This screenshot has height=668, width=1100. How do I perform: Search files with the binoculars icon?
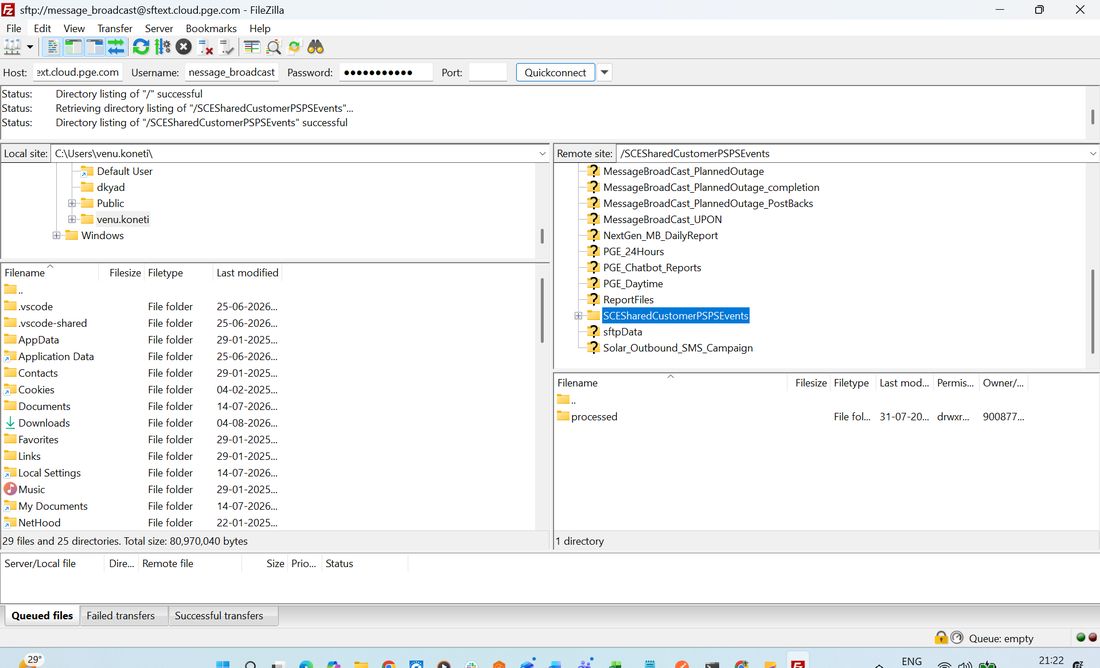(x=316, y=47)
